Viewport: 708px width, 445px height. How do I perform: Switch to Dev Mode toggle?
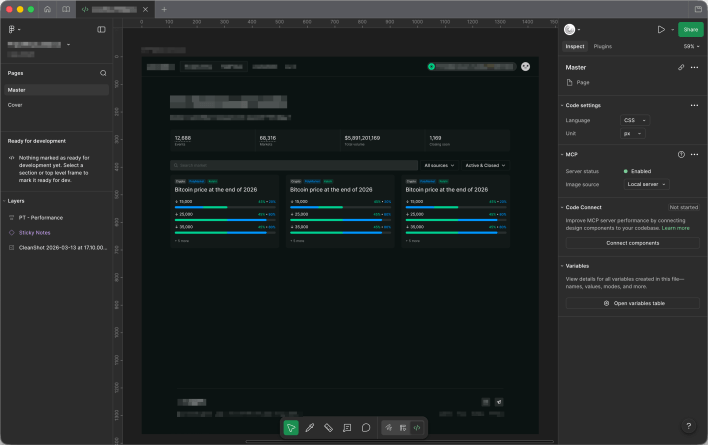417,427
